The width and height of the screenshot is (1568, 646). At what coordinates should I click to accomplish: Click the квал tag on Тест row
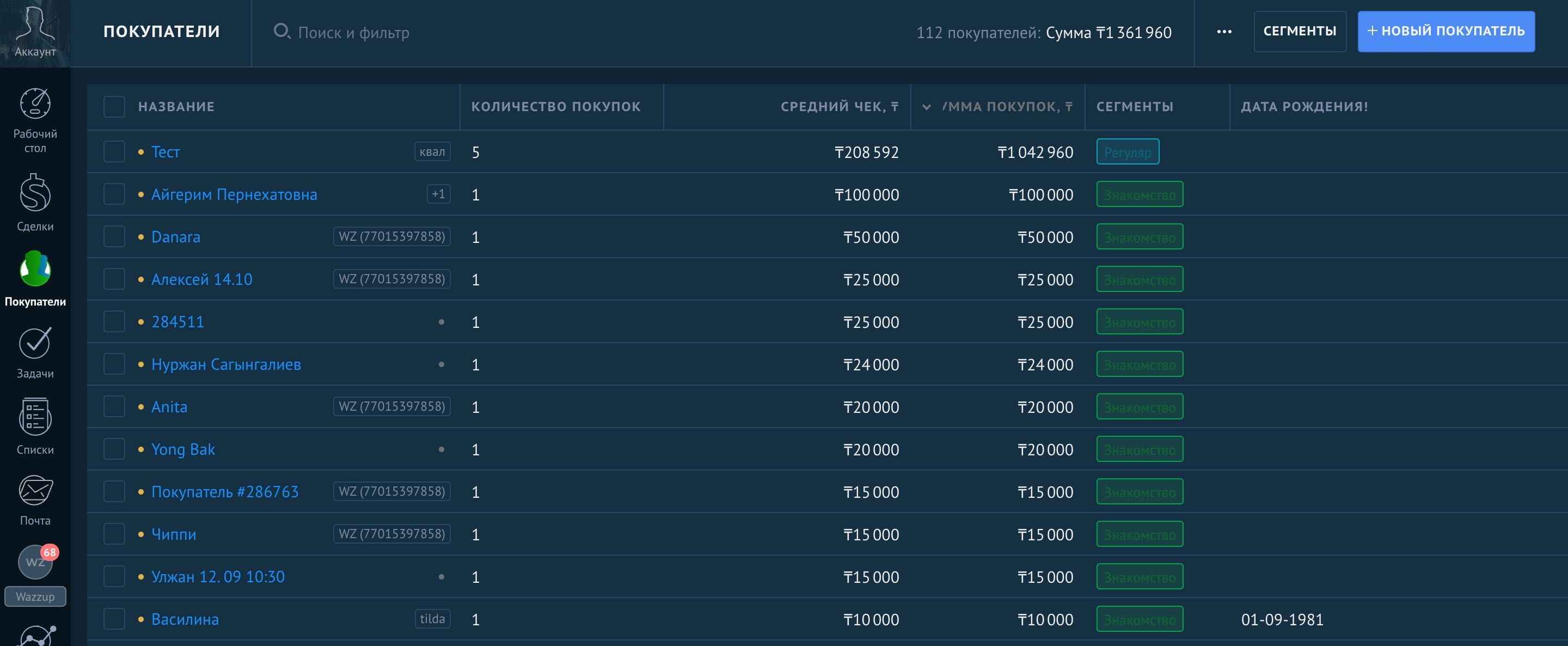point(432,151)
